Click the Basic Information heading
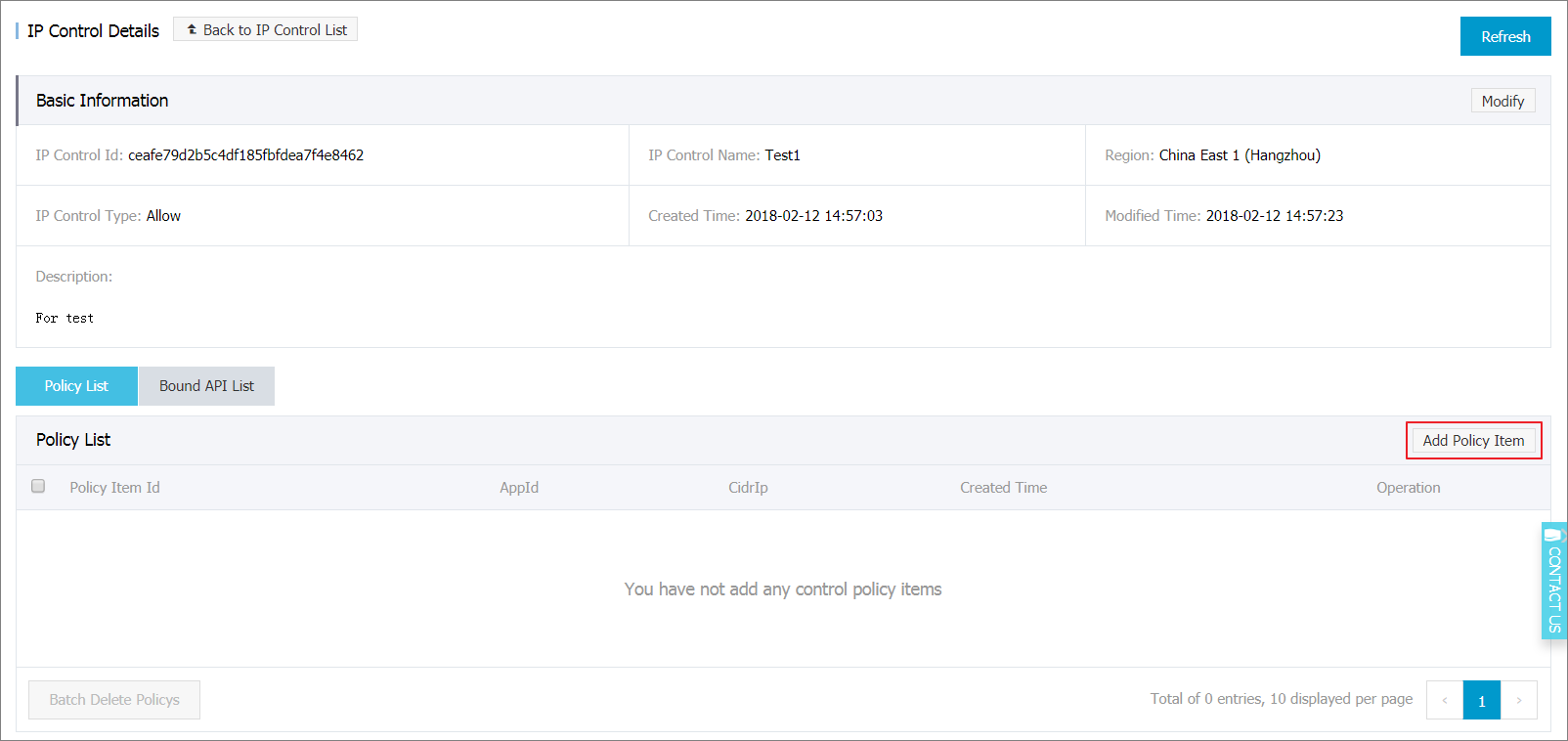This screenshot has width=1568, height=741. click(102, 101)
